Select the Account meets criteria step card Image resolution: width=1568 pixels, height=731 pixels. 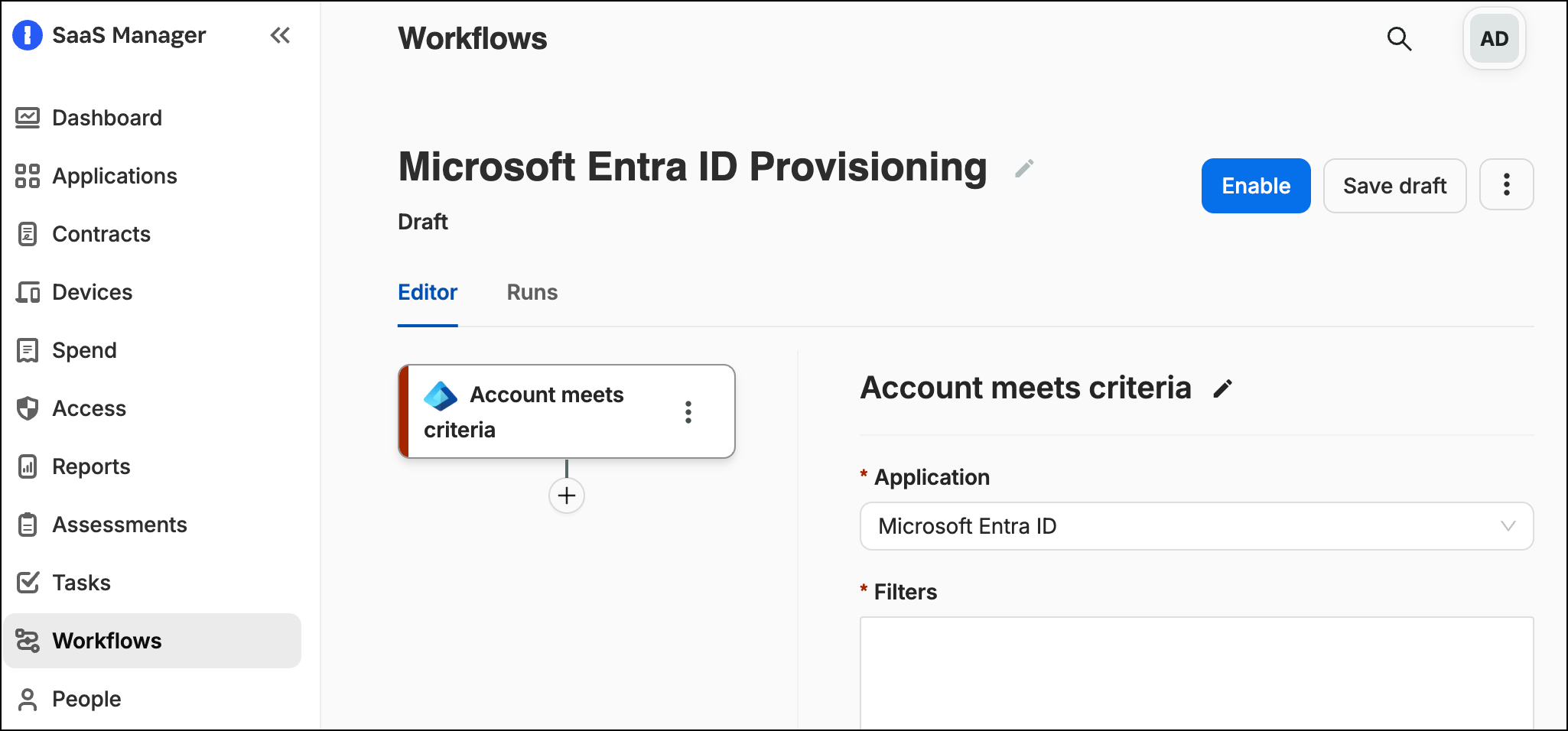(x=567, y=412)
